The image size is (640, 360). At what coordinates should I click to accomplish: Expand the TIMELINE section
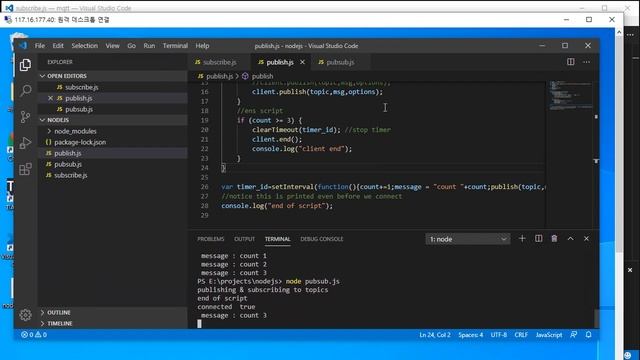point(113,323)
